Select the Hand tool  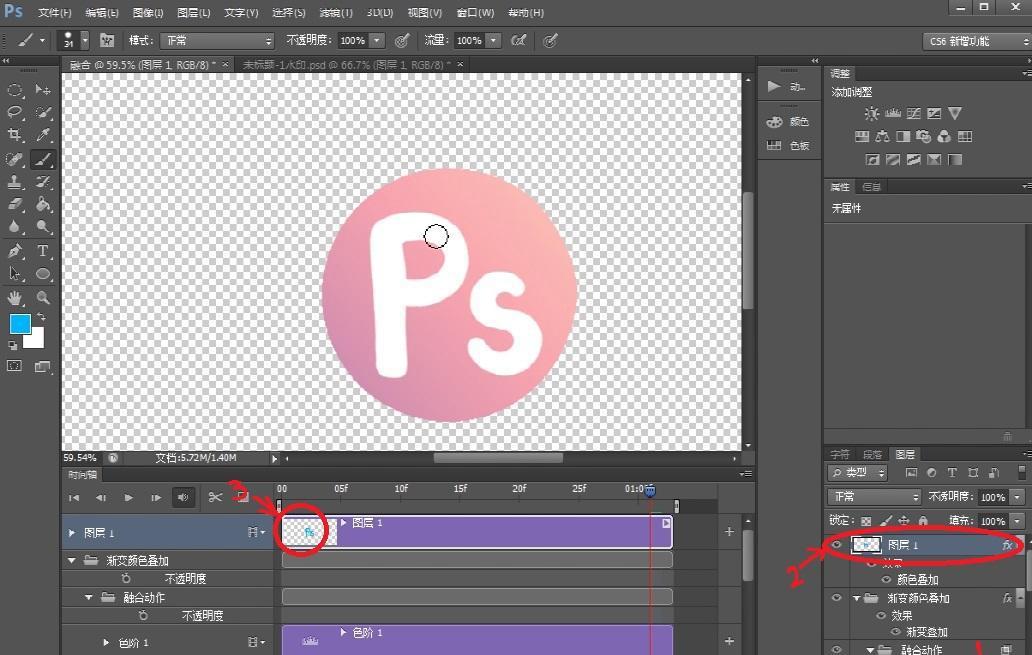[14, 298]
